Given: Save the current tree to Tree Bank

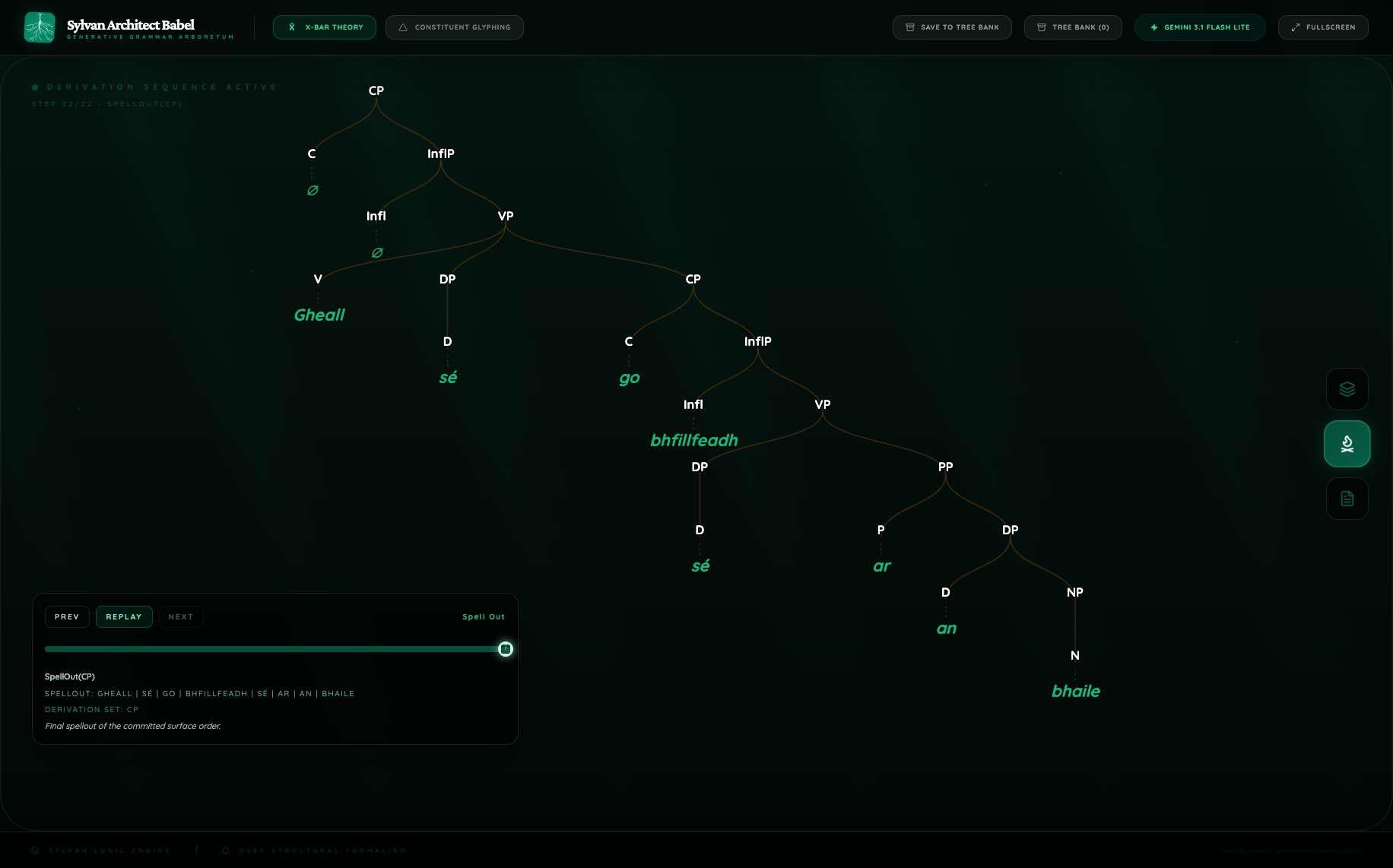Looking at the screenshot, I should coord(951,27).
